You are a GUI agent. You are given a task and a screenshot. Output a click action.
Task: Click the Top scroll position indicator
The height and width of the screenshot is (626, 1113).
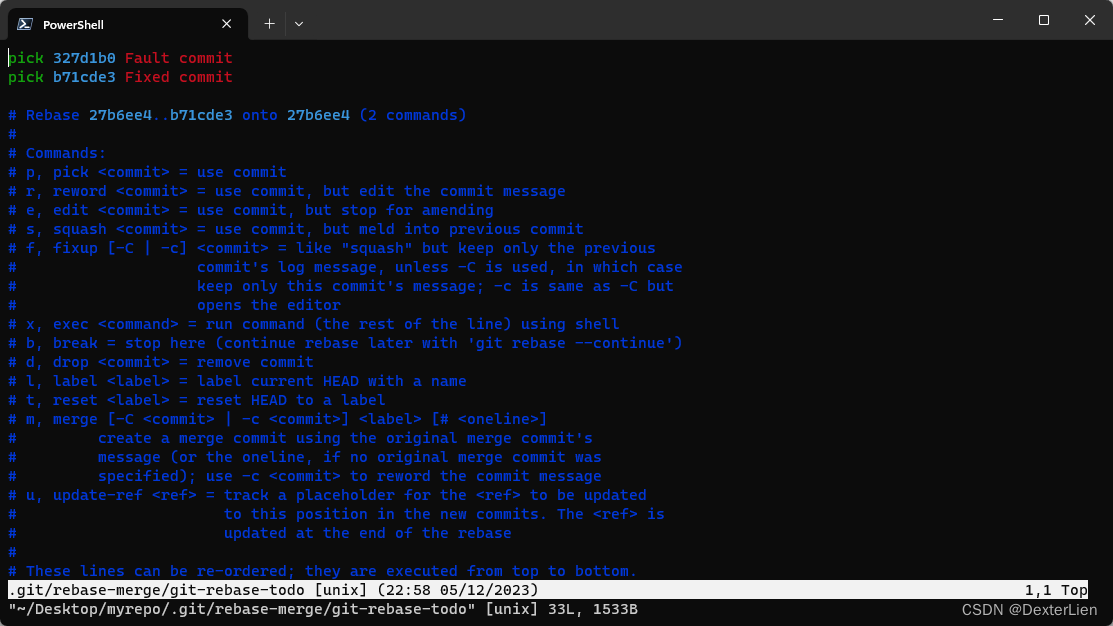coord(1074,590)
